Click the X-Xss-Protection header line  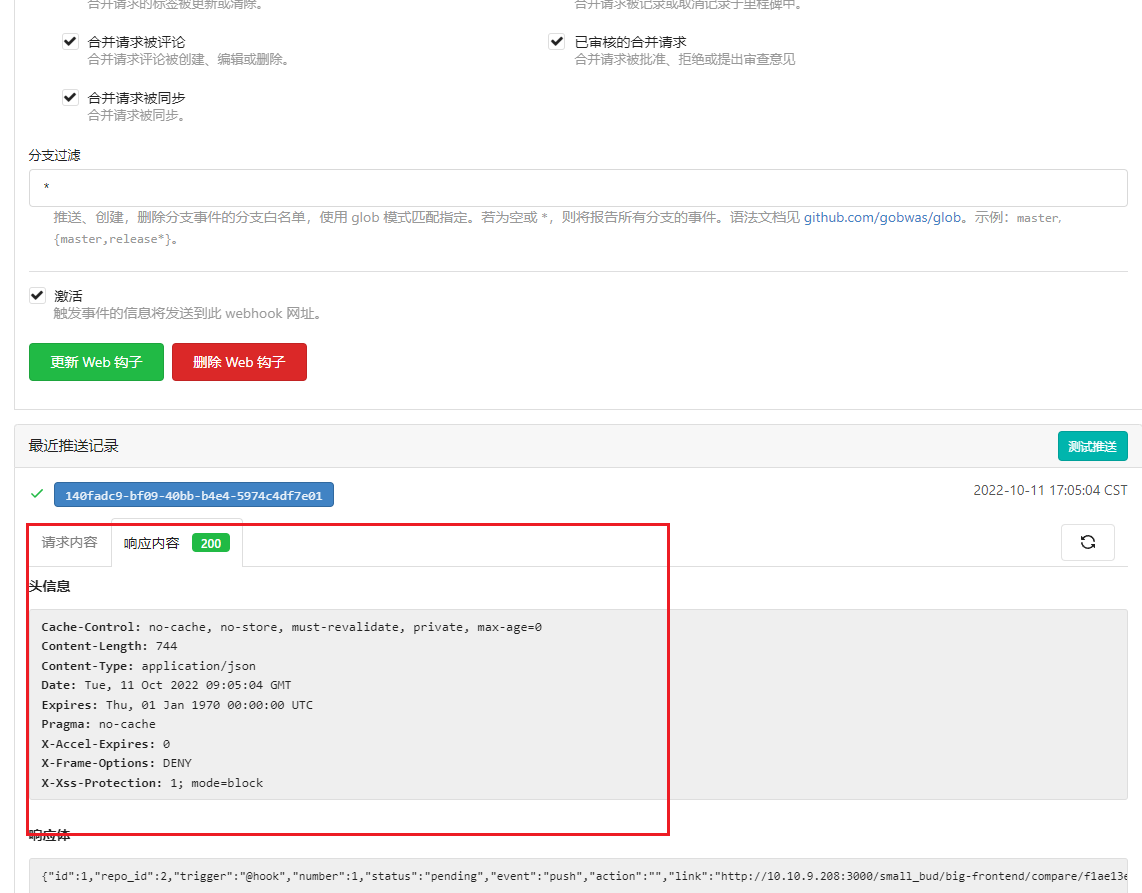point(152,783)
